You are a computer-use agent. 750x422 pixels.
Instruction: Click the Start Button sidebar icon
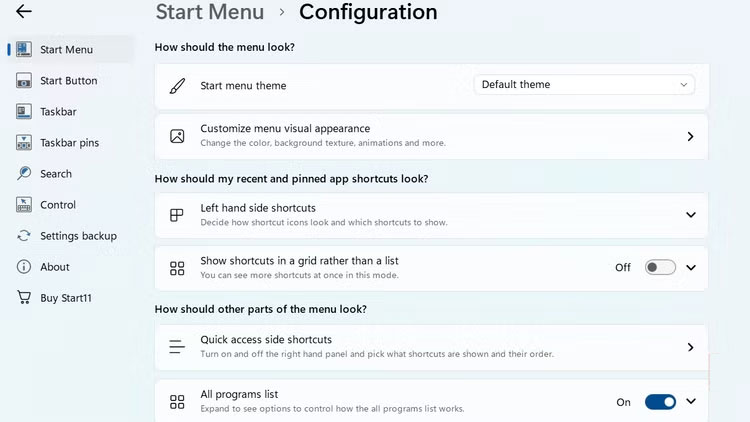pyautogui.click(x=23, y=80)
